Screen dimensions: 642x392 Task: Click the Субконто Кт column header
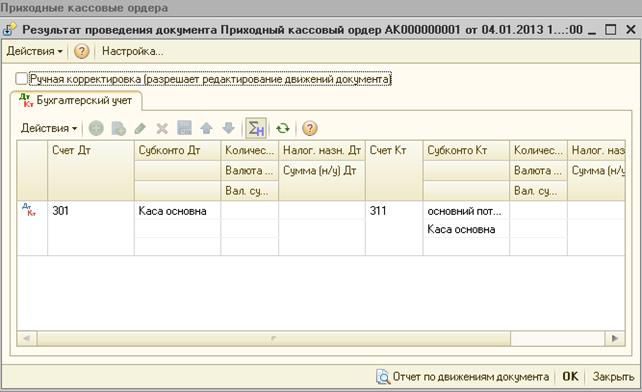click(466, 150)
